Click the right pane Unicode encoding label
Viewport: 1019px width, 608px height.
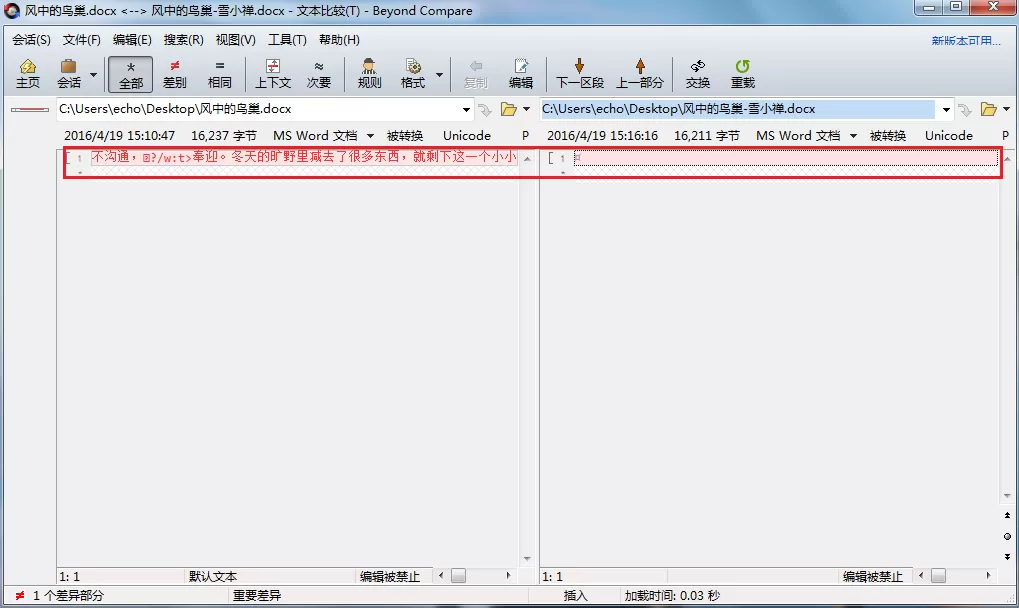tap(949, 136)
